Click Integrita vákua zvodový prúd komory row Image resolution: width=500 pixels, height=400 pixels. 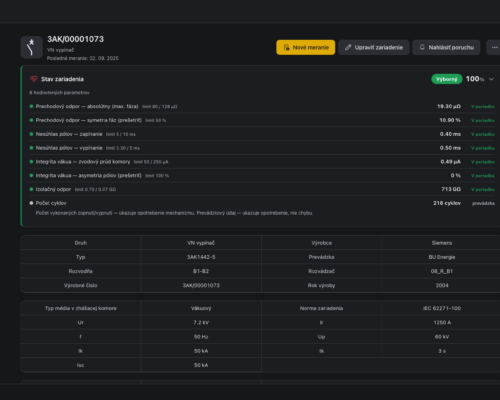coord(262,162)
